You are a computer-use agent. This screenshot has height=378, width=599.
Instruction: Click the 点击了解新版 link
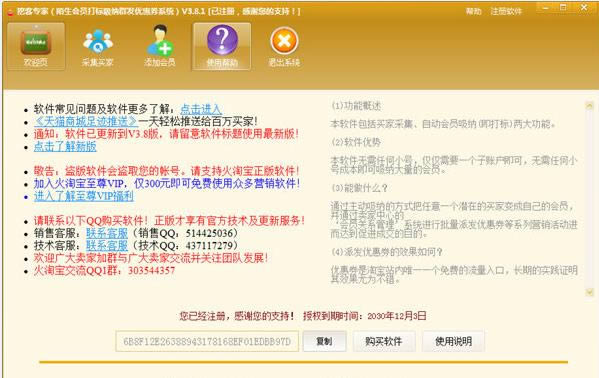pyautogui.click(x=65, y=146)
